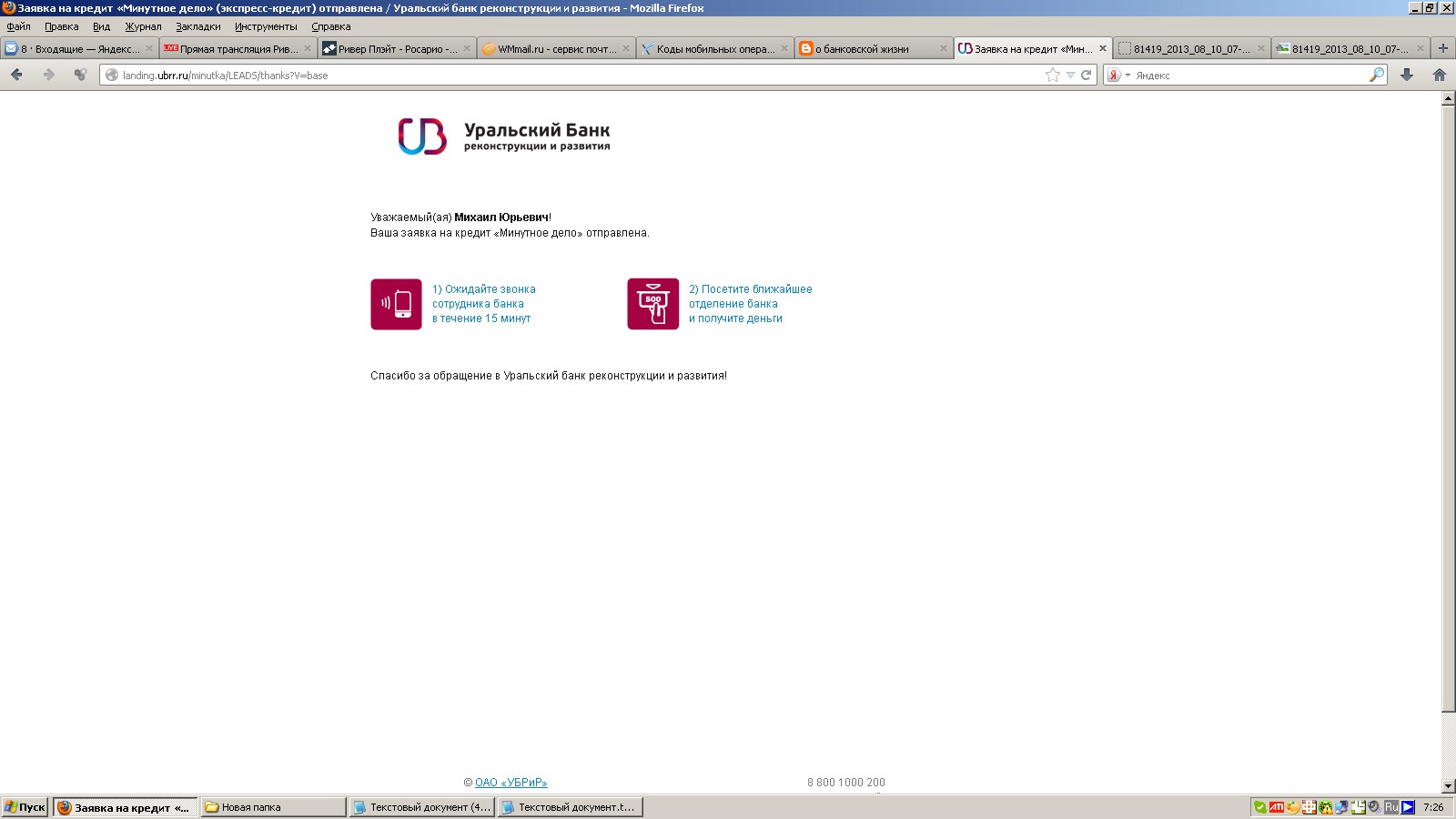
Task: Click the vertical scrollbar up arrow
Action: (1448, 99)
